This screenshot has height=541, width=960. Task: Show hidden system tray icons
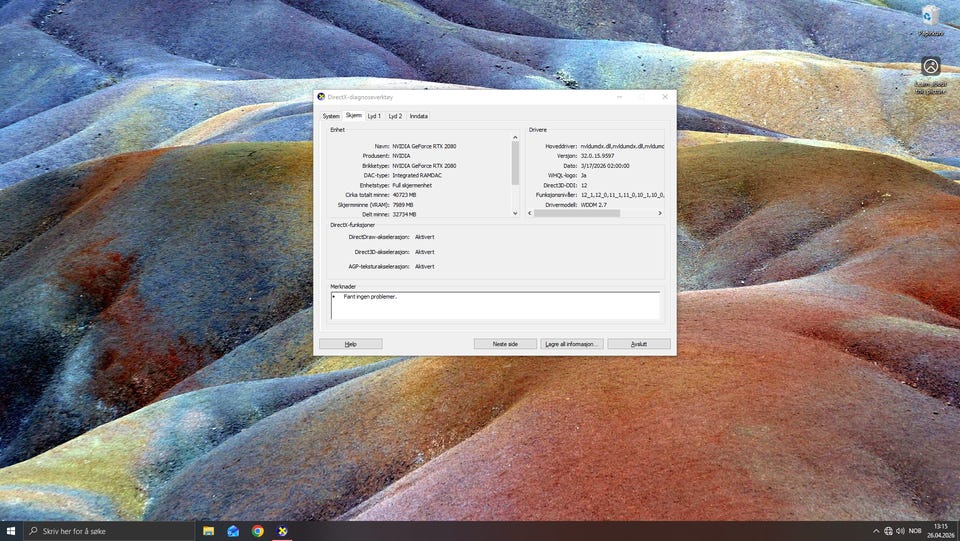(876, 531)
